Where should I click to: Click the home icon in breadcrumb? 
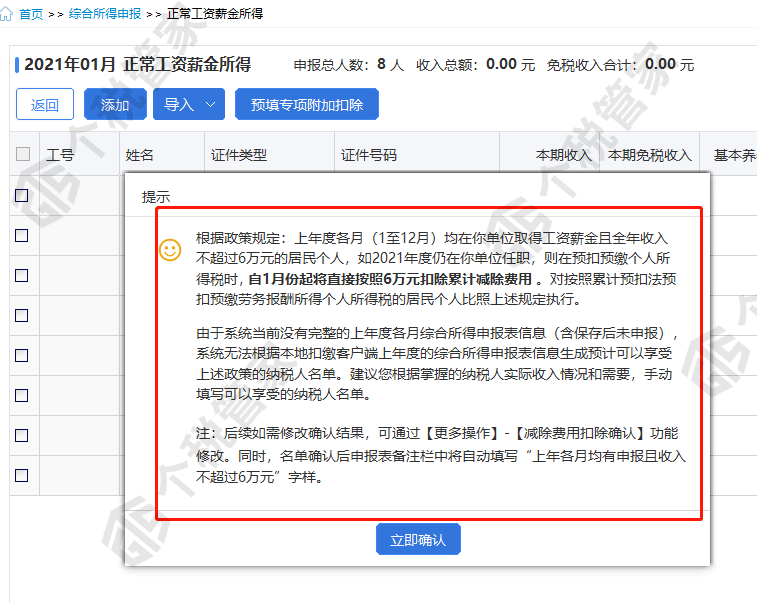(6, 14)
